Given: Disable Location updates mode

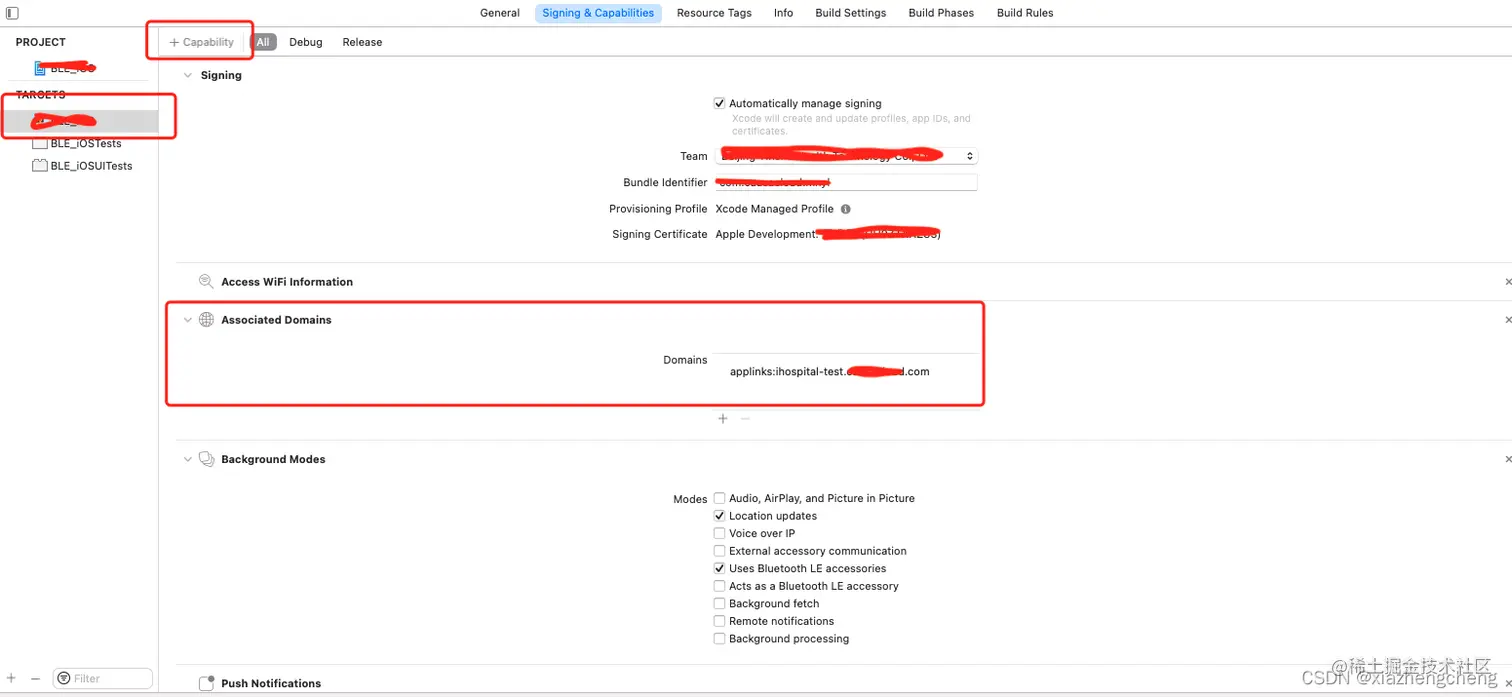Looking at the screenshot, I should (x=719, y=516).
